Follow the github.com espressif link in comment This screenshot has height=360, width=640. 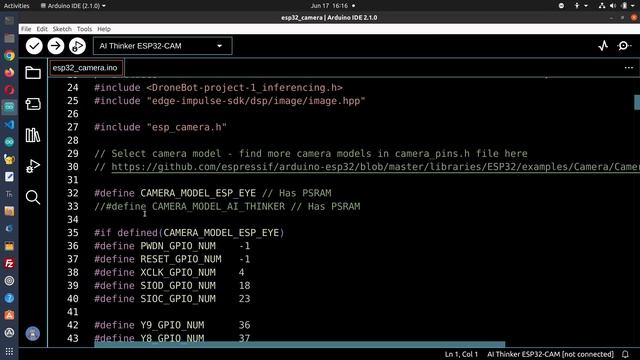tap(375, 167)
